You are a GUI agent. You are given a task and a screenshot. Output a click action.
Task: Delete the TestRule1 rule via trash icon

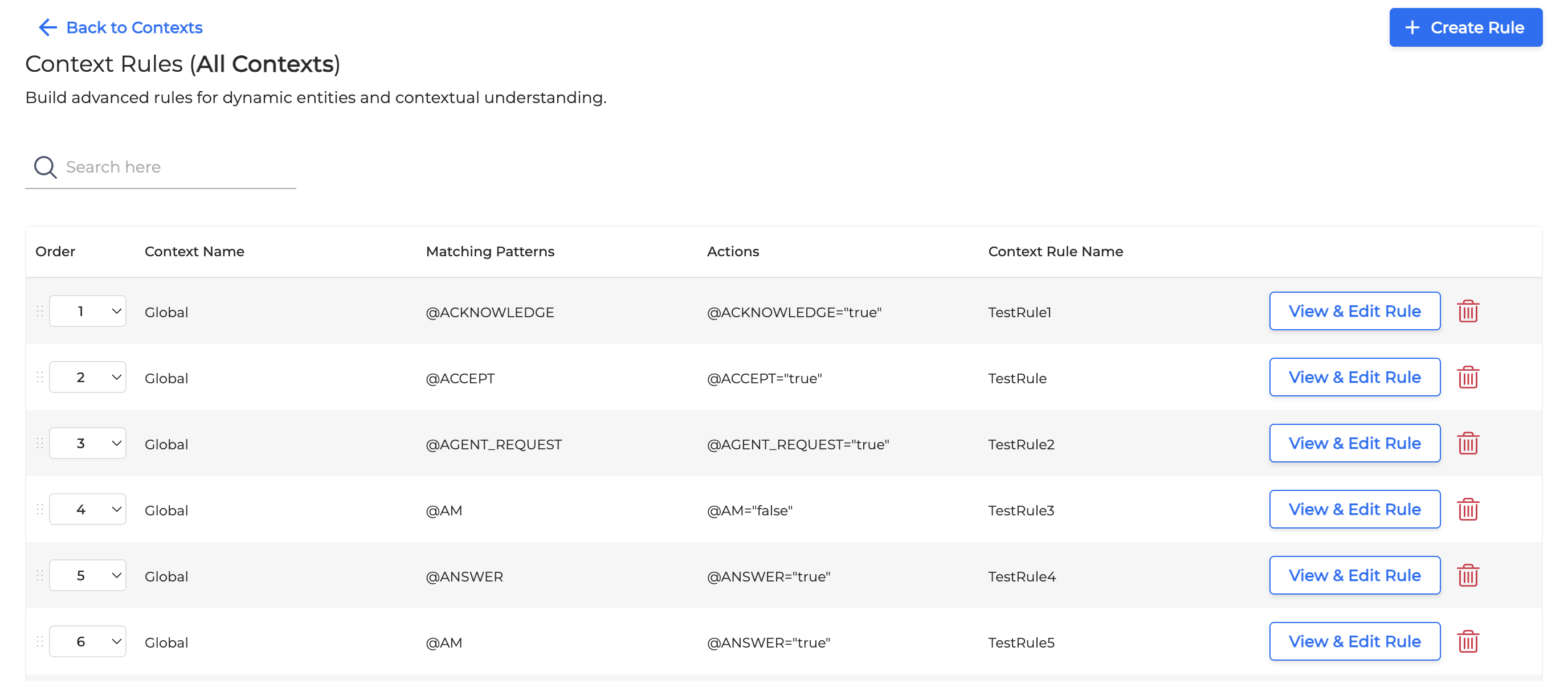1468,312
